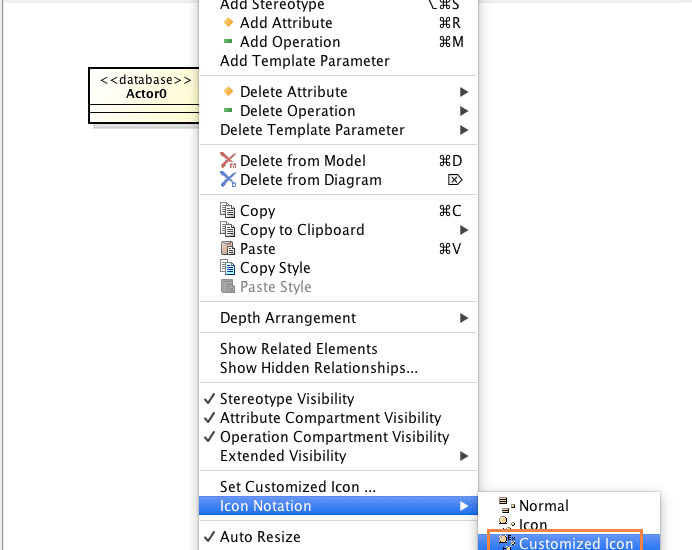The image size is (692, 550).
Task: Click the green Add Operation icon
Action: pos(228,42)
